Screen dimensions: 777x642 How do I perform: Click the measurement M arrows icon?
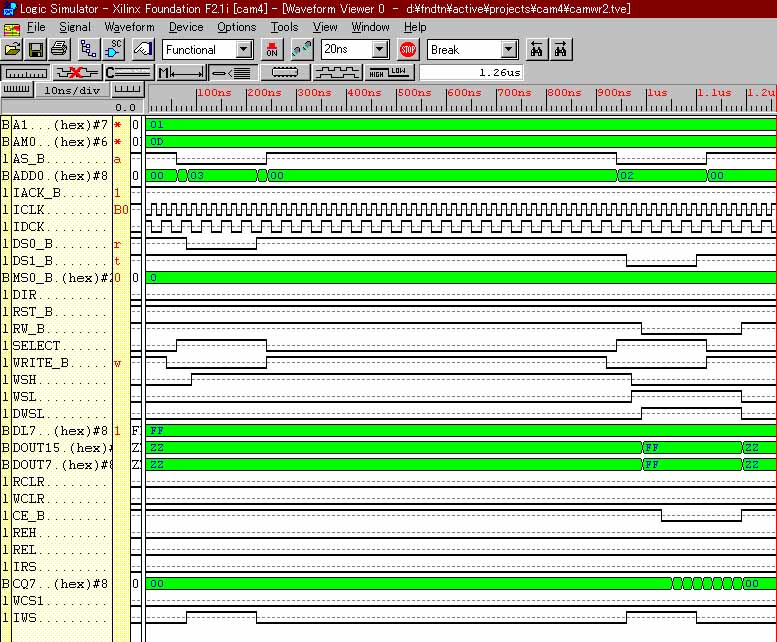pyautogui.click(x=181, y=72)
